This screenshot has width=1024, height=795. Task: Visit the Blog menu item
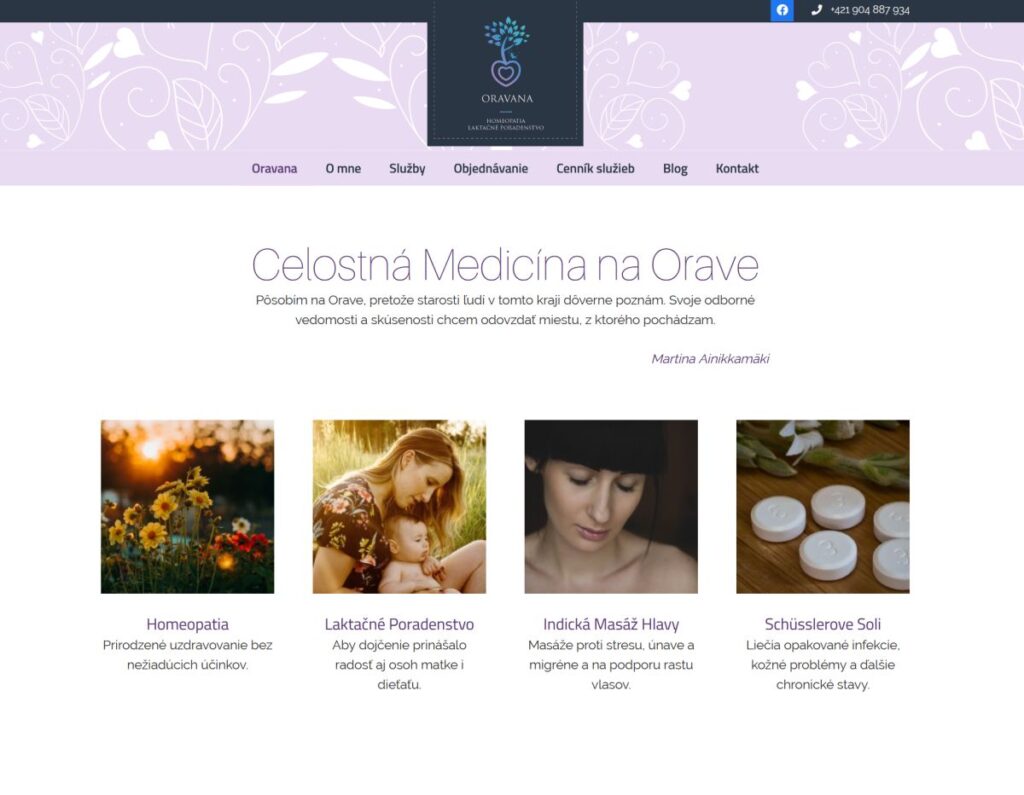[x=675, y=169]
